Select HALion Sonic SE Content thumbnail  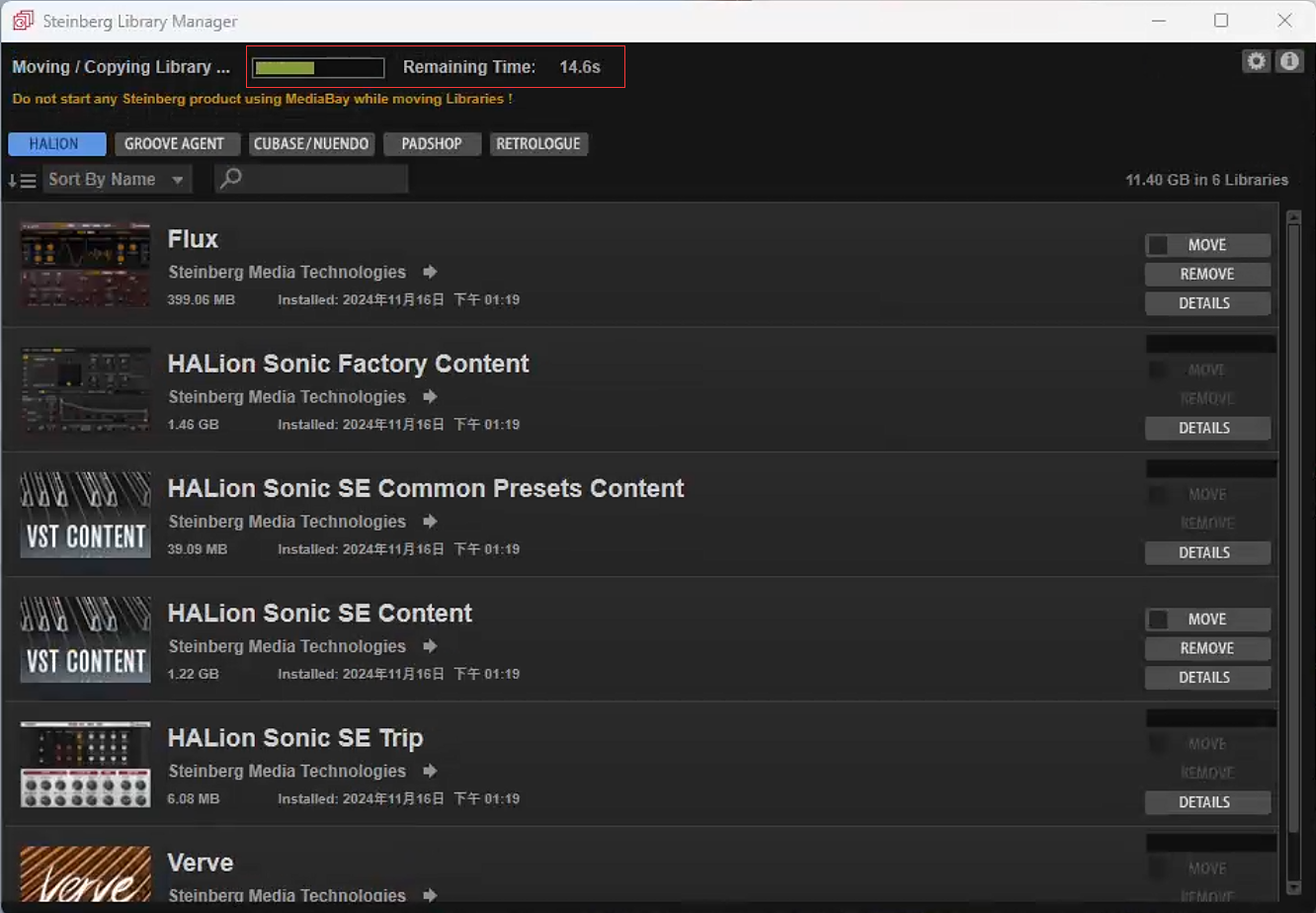[x=86, y=639]
